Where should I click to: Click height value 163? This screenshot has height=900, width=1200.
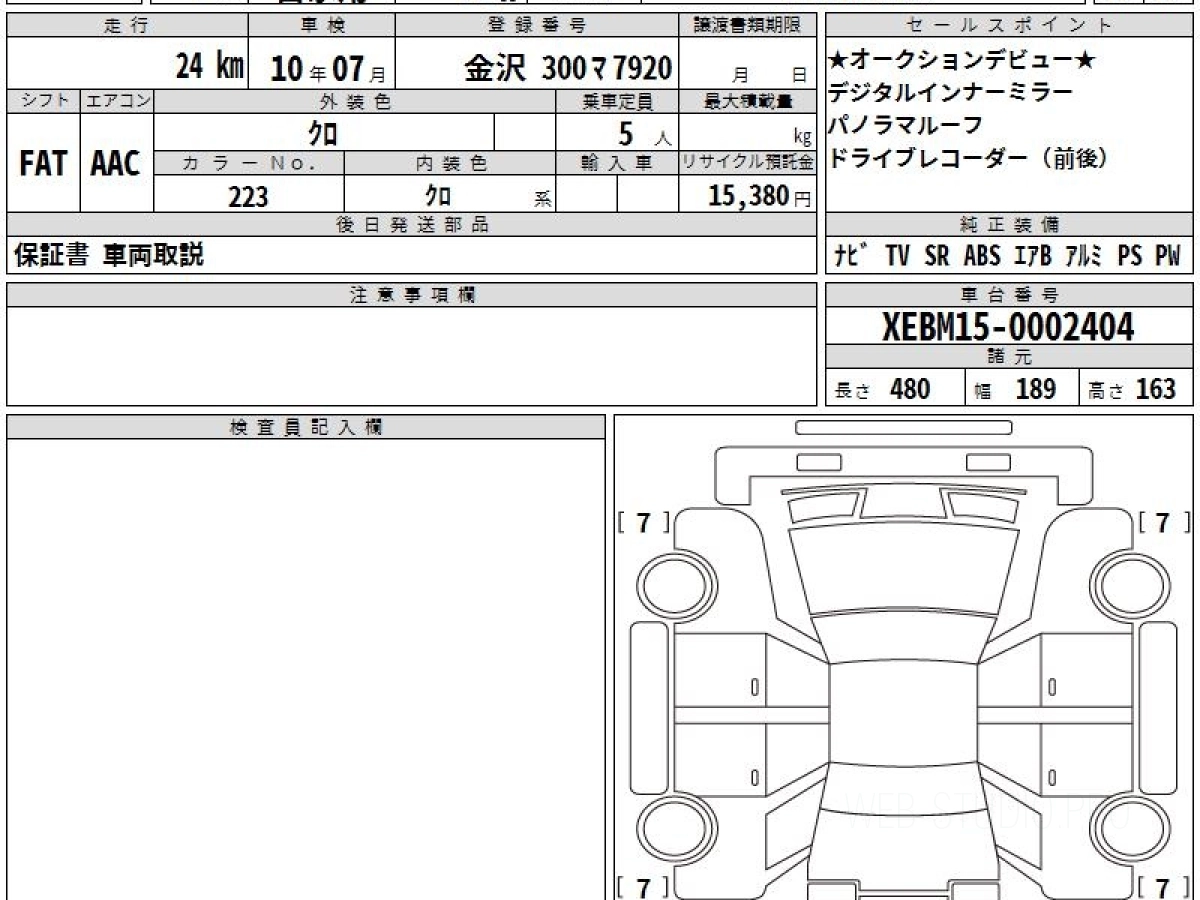tap(1156, 389)
